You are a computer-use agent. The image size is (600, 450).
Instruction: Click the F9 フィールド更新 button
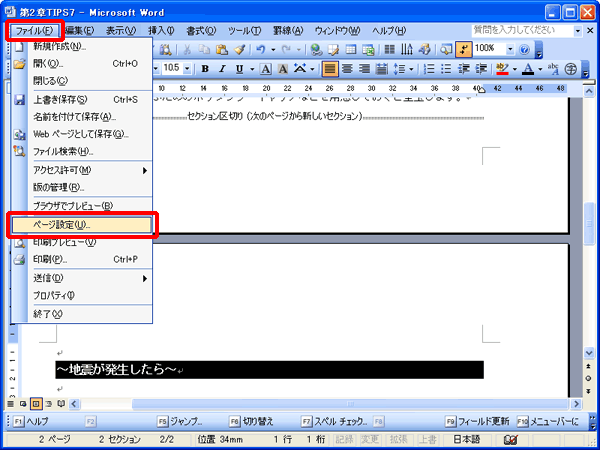[478, 422]
